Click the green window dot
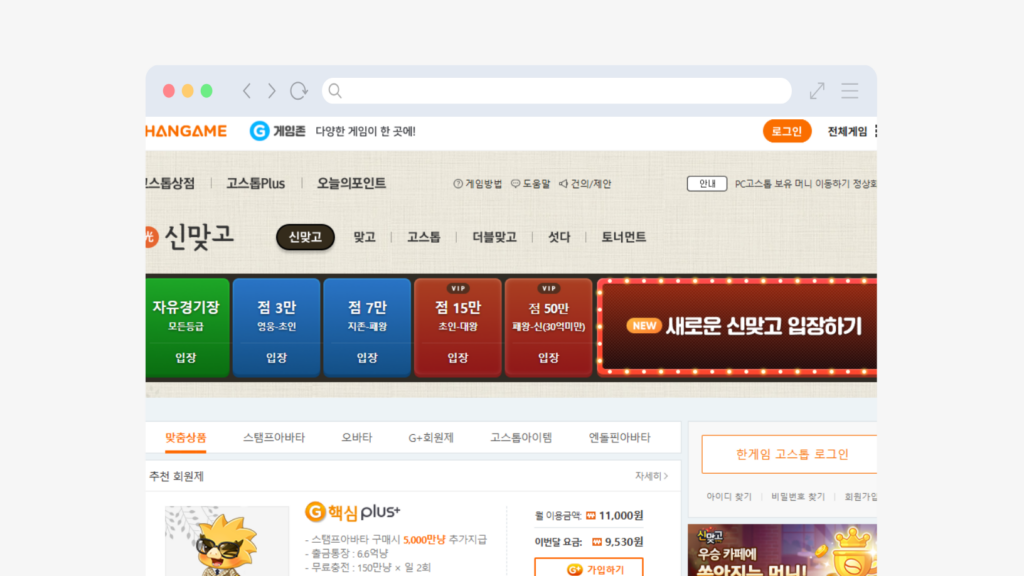1024x576 pixels. click(x=206, y=91)
